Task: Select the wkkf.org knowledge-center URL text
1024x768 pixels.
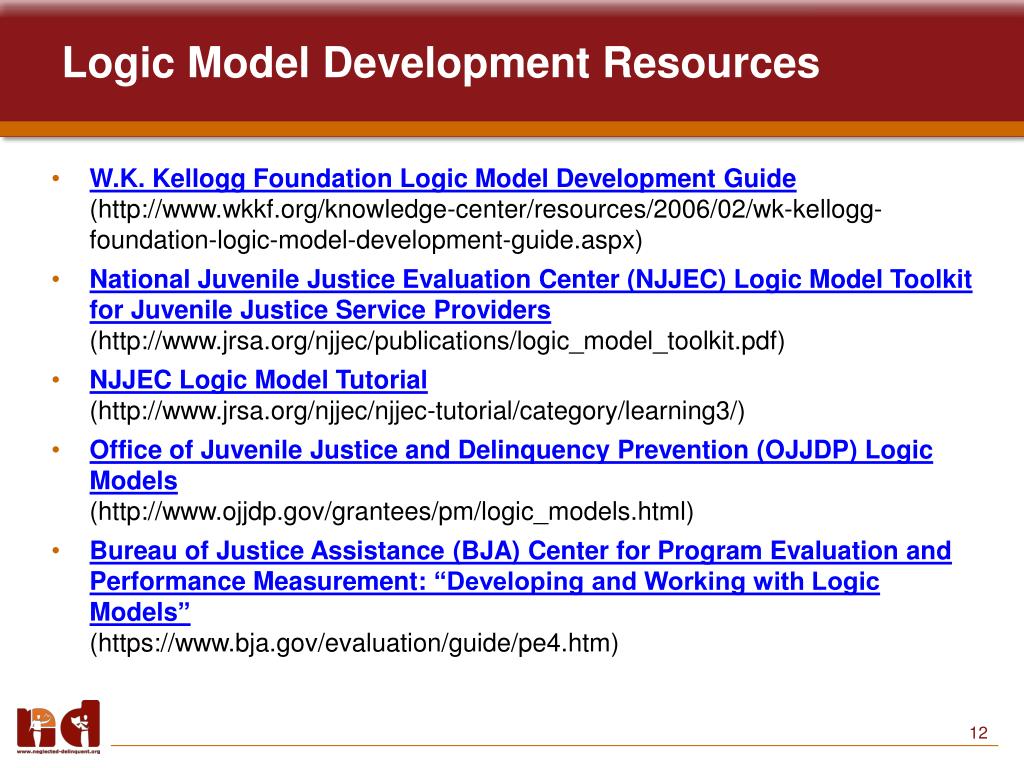Action: coord(485,225)
